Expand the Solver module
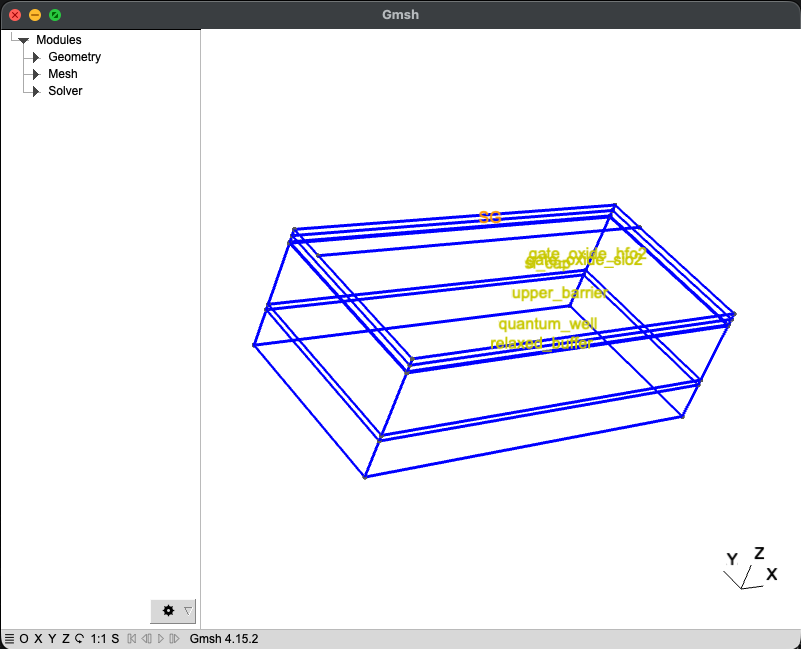This screenshot has height=649, width=801. (x=36, y=91)
